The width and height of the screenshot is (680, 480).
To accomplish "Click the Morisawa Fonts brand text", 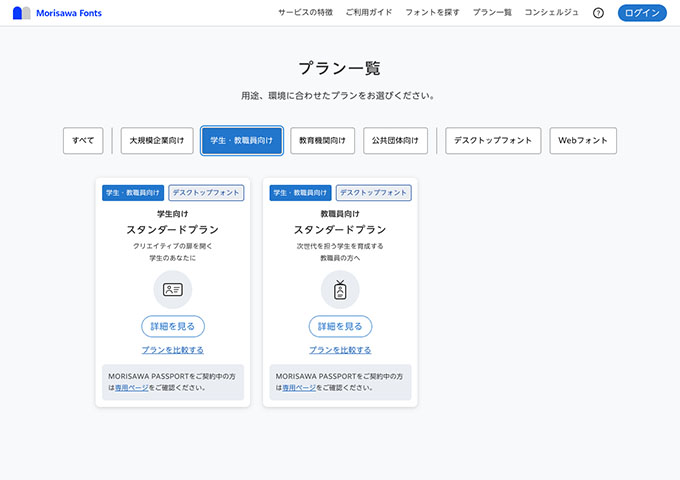I will (x=69, y=13).
